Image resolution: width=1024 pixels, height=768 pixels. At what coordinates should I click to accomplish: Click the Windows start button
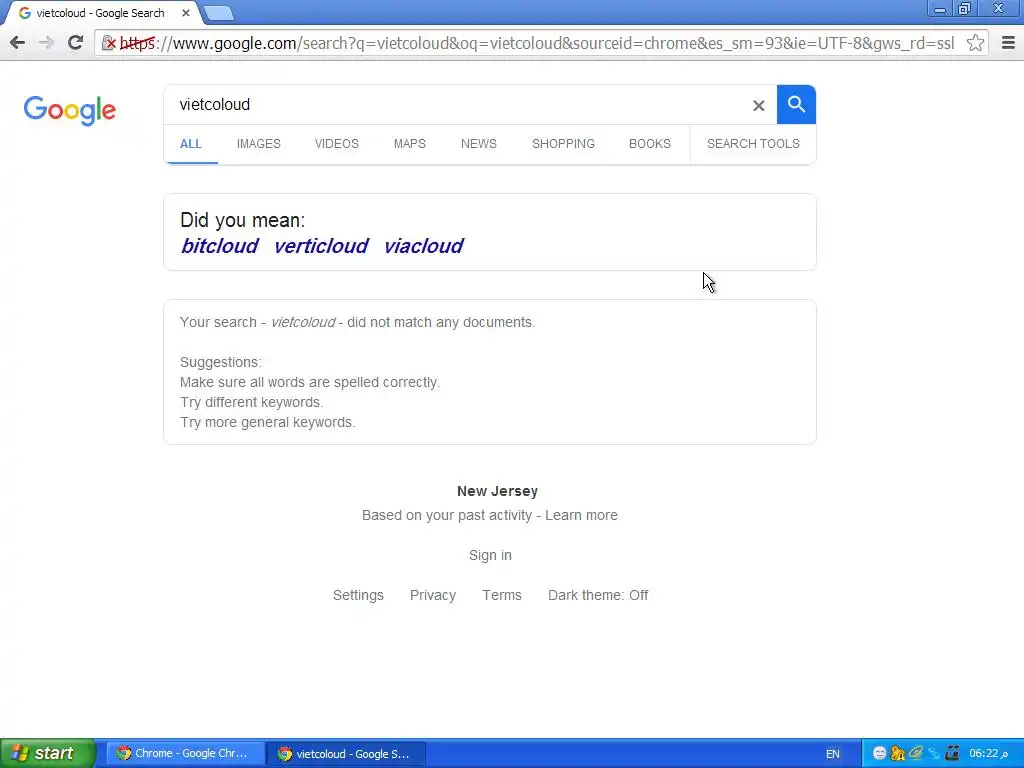click(x=46, y=753)
